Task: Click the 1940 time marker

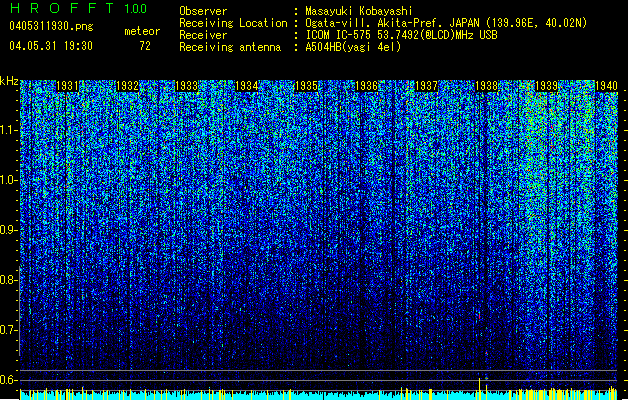Action: tap(606, 86)
